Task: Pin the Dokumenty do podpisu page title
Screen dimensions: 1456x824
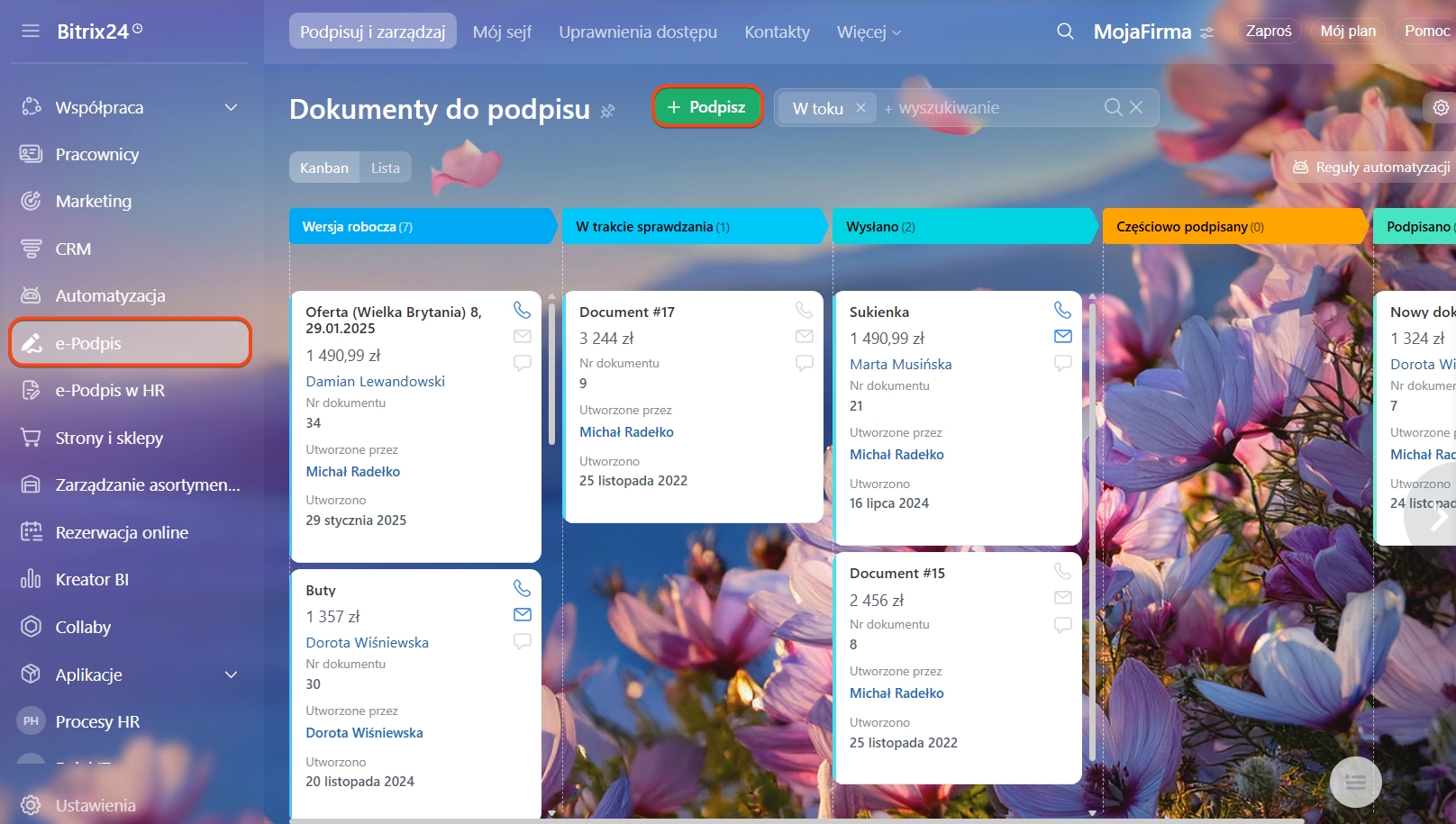Action: click(x=608, y=111)
